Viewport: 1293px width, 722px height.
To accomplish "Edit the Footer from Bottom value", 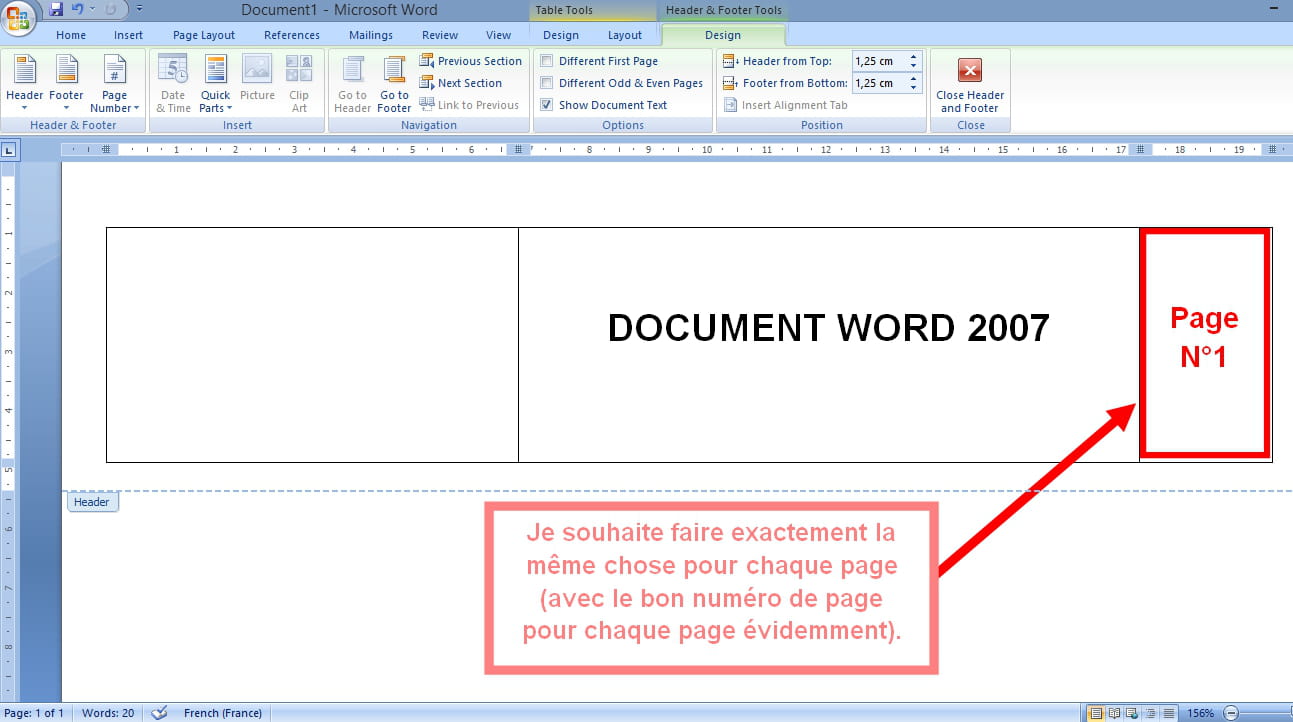I will click(x=878, y=83).
